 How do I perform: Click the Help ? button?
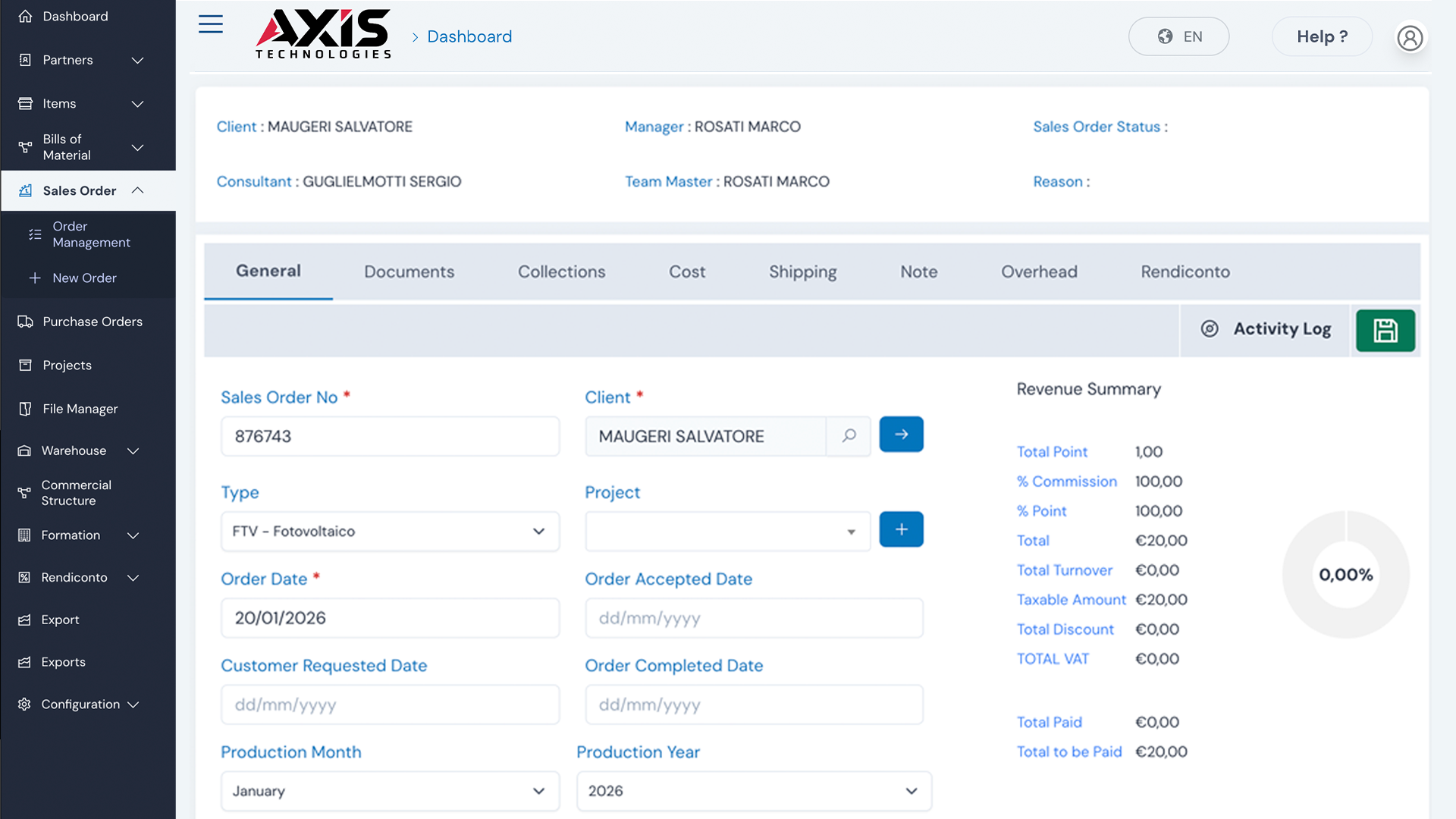[1322, 36]
